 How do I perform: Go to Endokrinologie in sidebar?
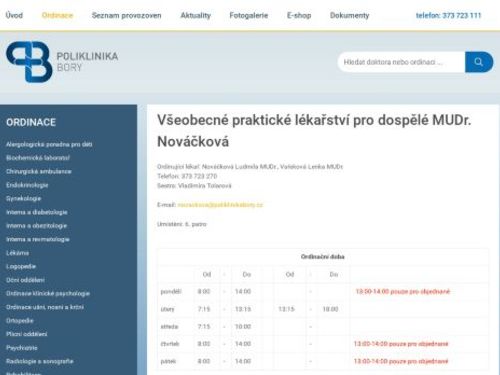tap(27, 185)
